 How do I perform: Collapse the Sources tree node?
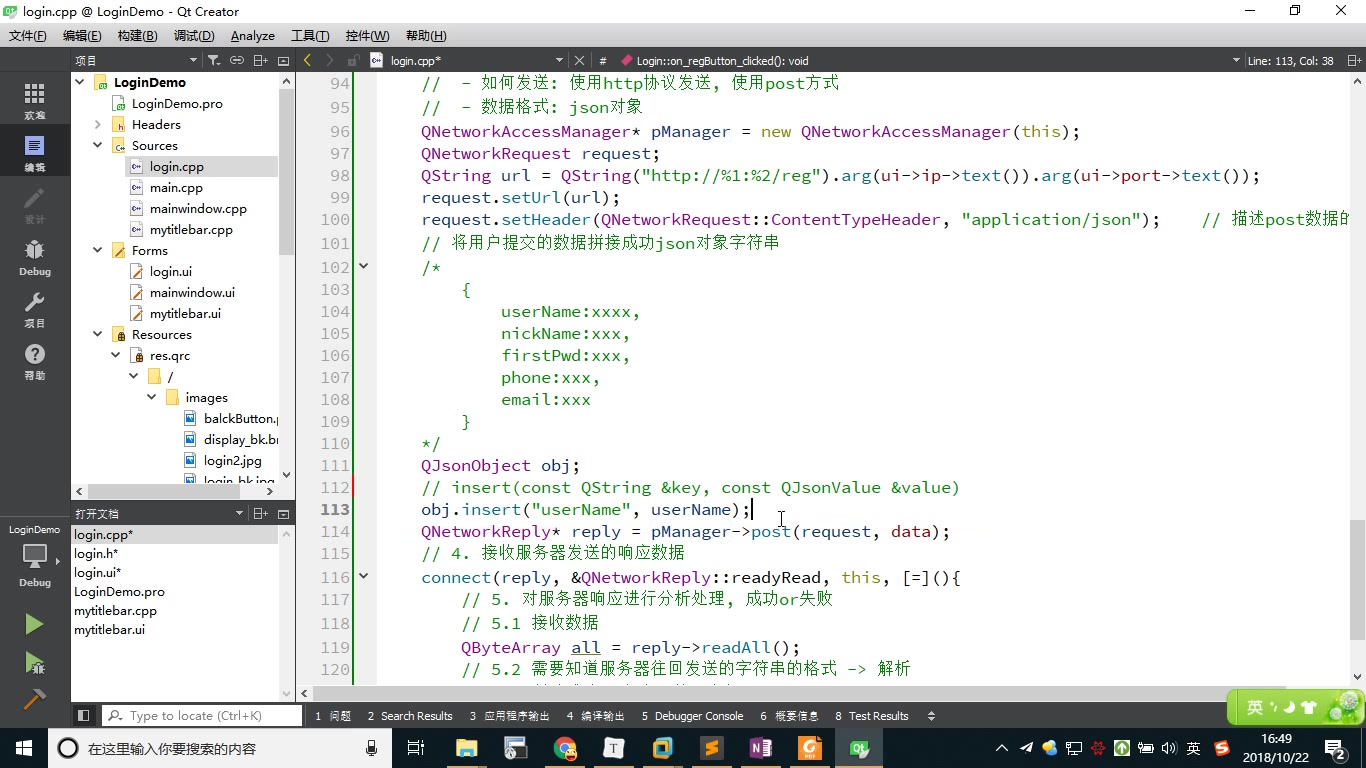pos(97,145)
